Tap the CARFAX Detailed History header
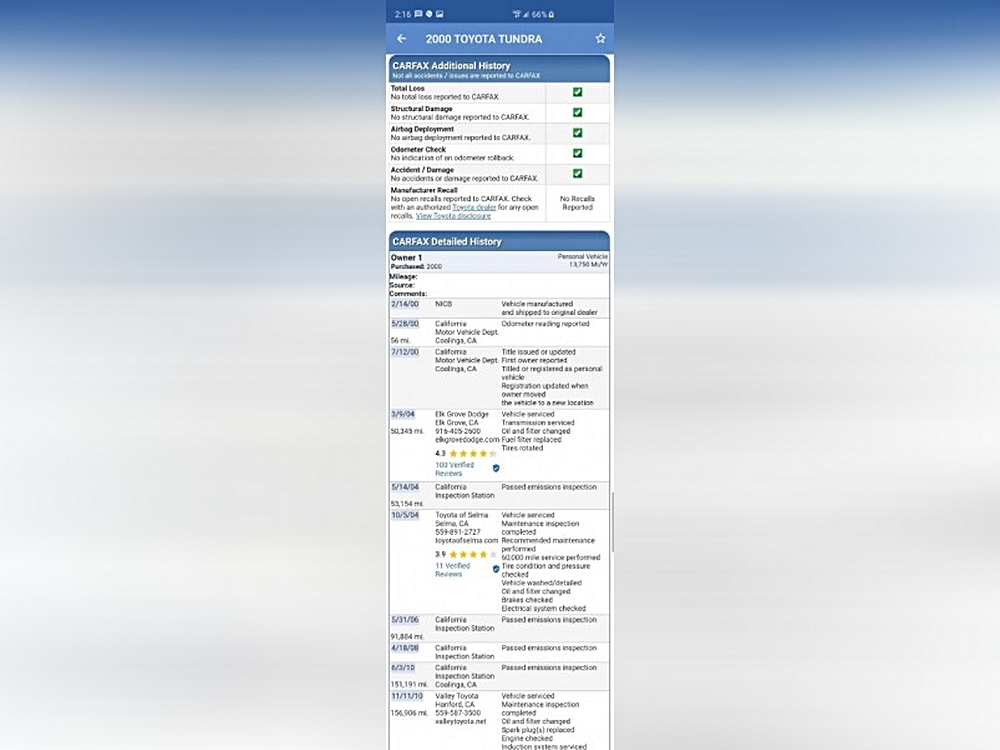The width and height of the screenshot is (1000, 750). tap(499, 242)
